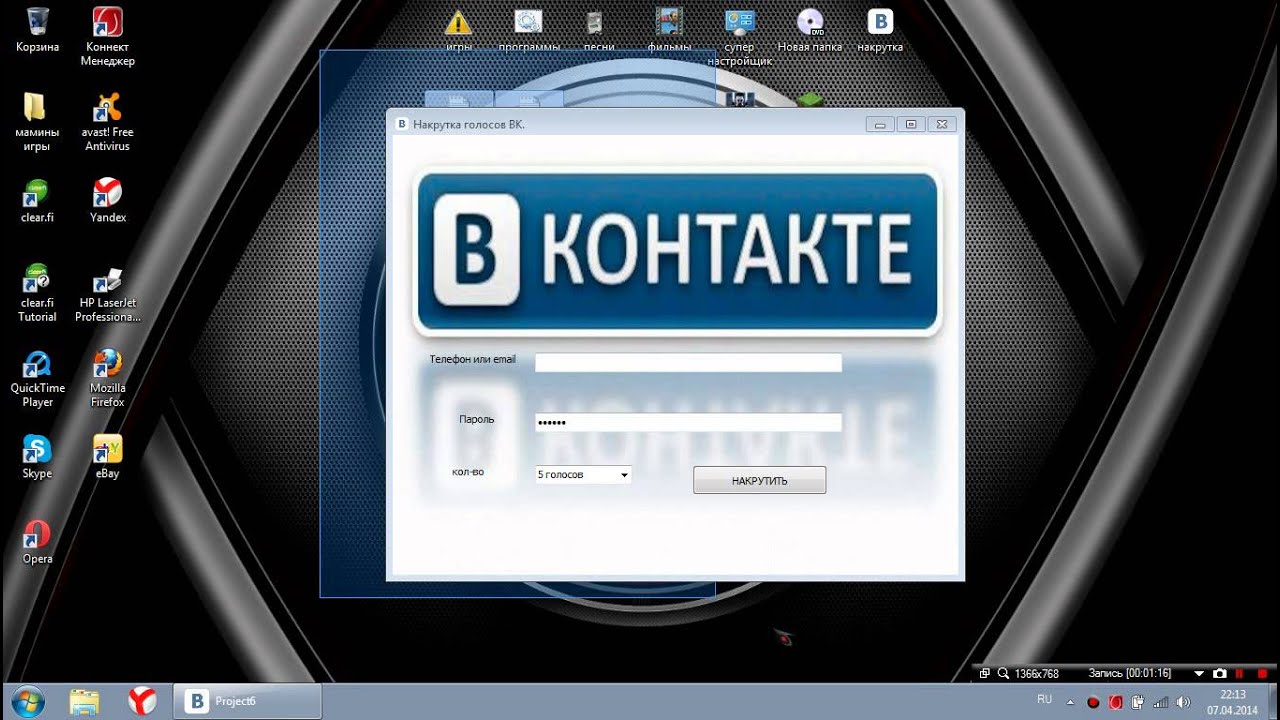Viewport: 1280px width, 720px height.
Task: Open HP LaserJet Professional shortcut
Action: tap(108, 293)
